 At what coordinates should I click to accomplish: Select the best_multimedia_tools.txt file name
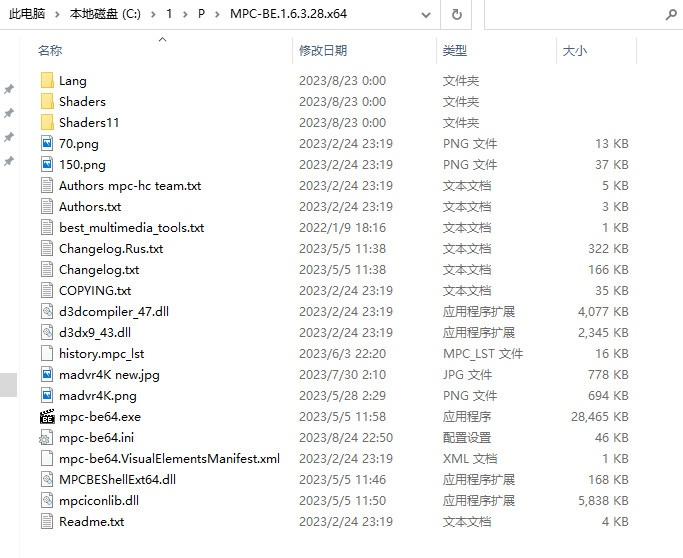132,227
